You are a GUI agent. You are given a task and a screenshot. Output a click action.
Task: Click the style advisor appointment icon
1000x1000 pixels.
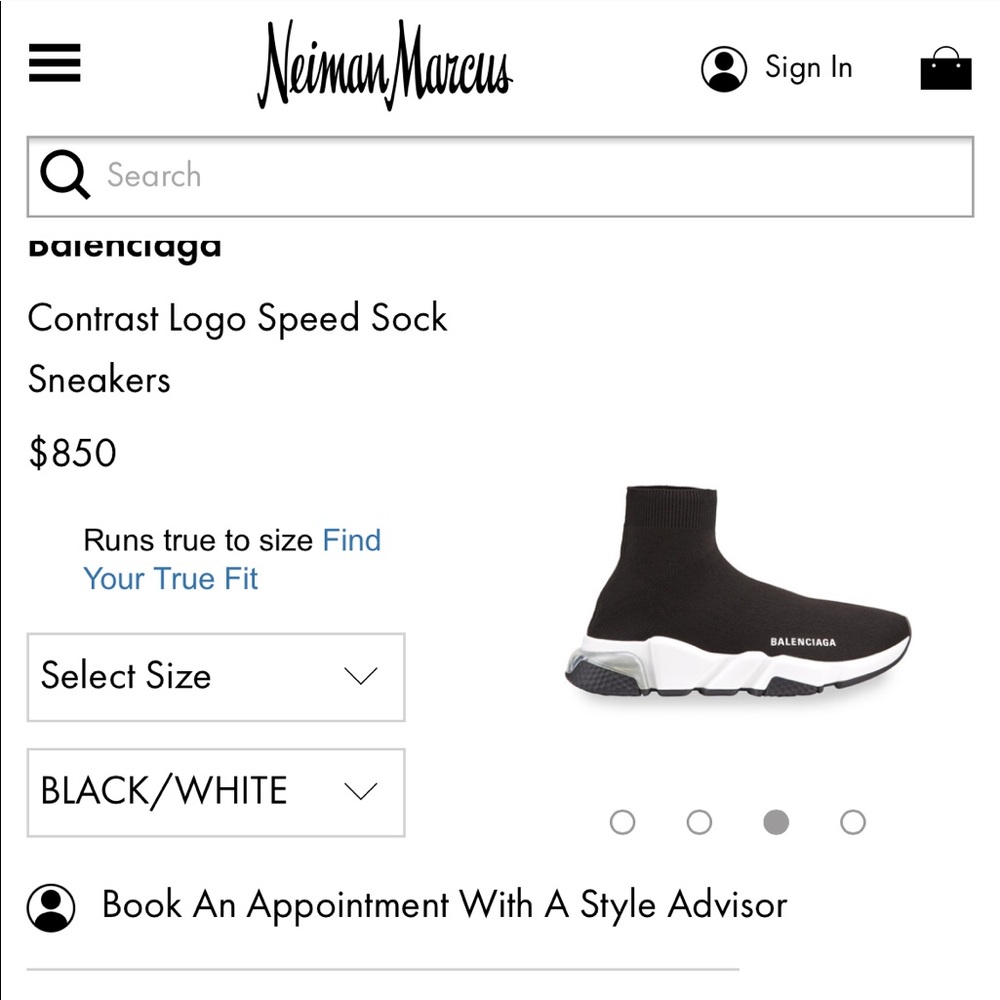coord(52,903)
